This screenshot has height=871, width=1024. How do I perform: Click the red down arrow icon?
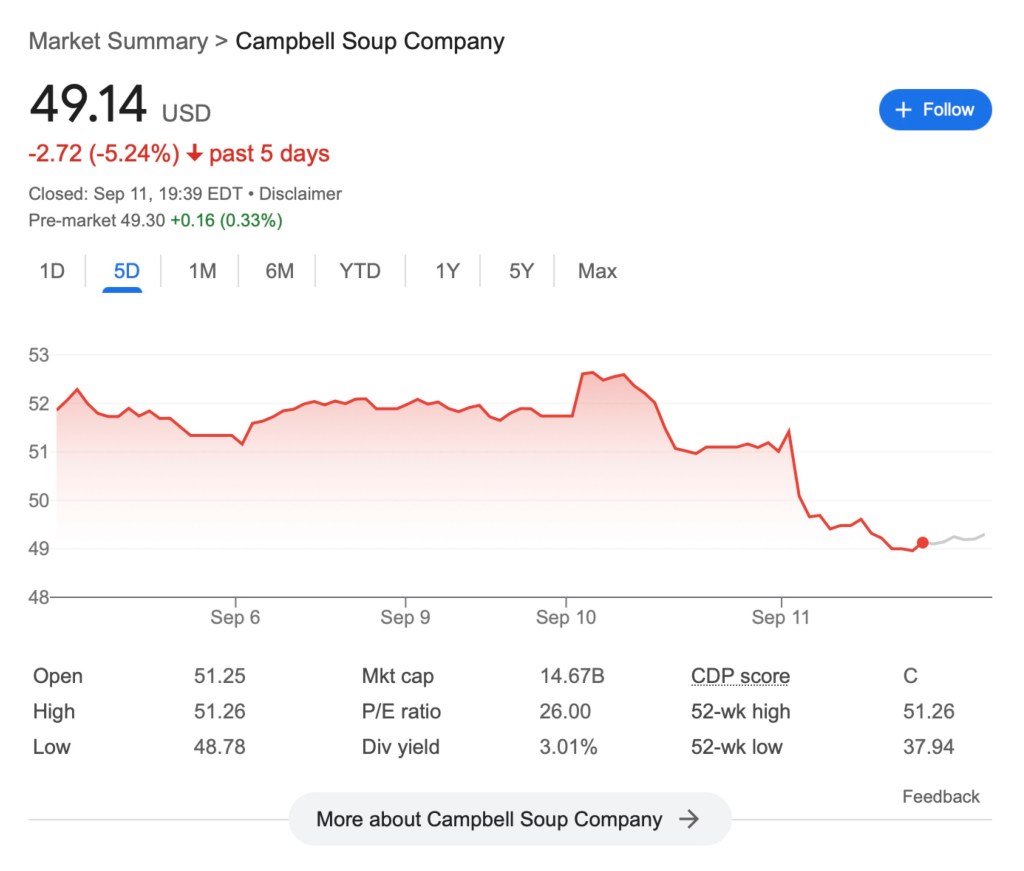194,154
